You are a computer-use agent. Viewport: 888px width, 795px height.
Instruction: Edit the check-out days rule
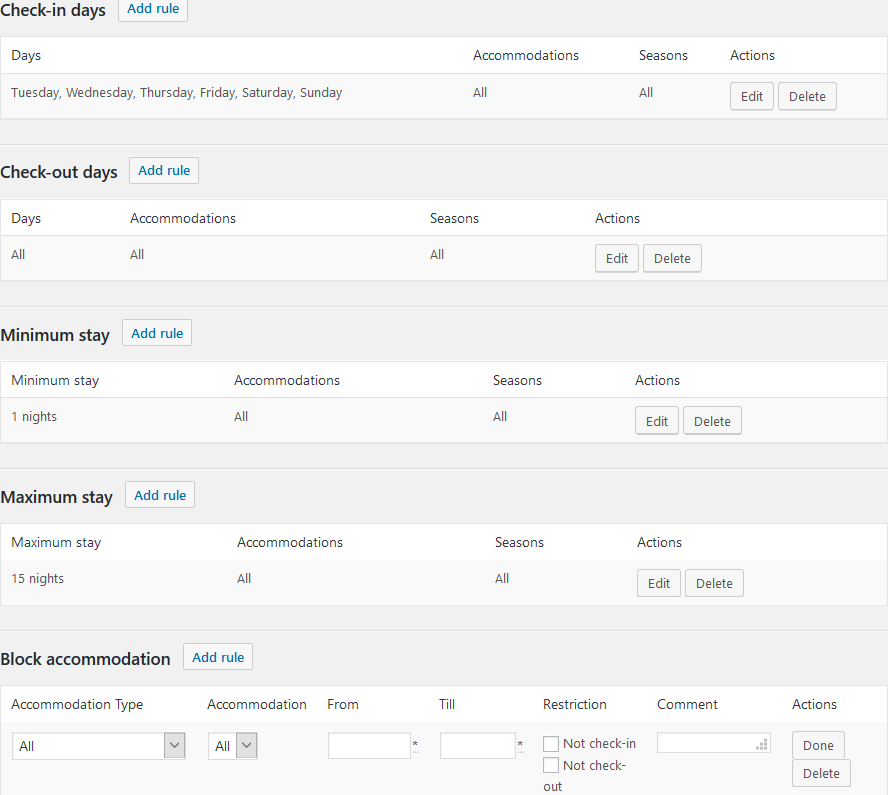[x=617, y=258]
